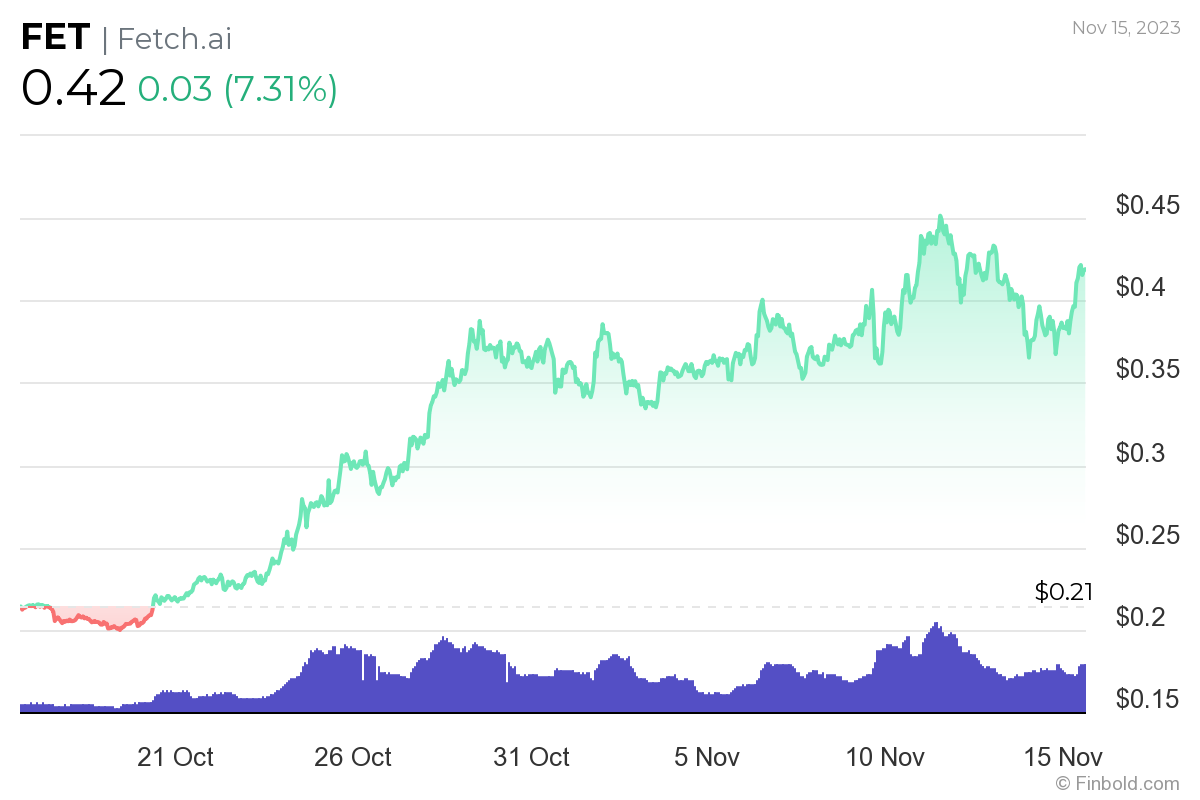
Task: Click the $0.3 price axis label
Action: 1143,453
